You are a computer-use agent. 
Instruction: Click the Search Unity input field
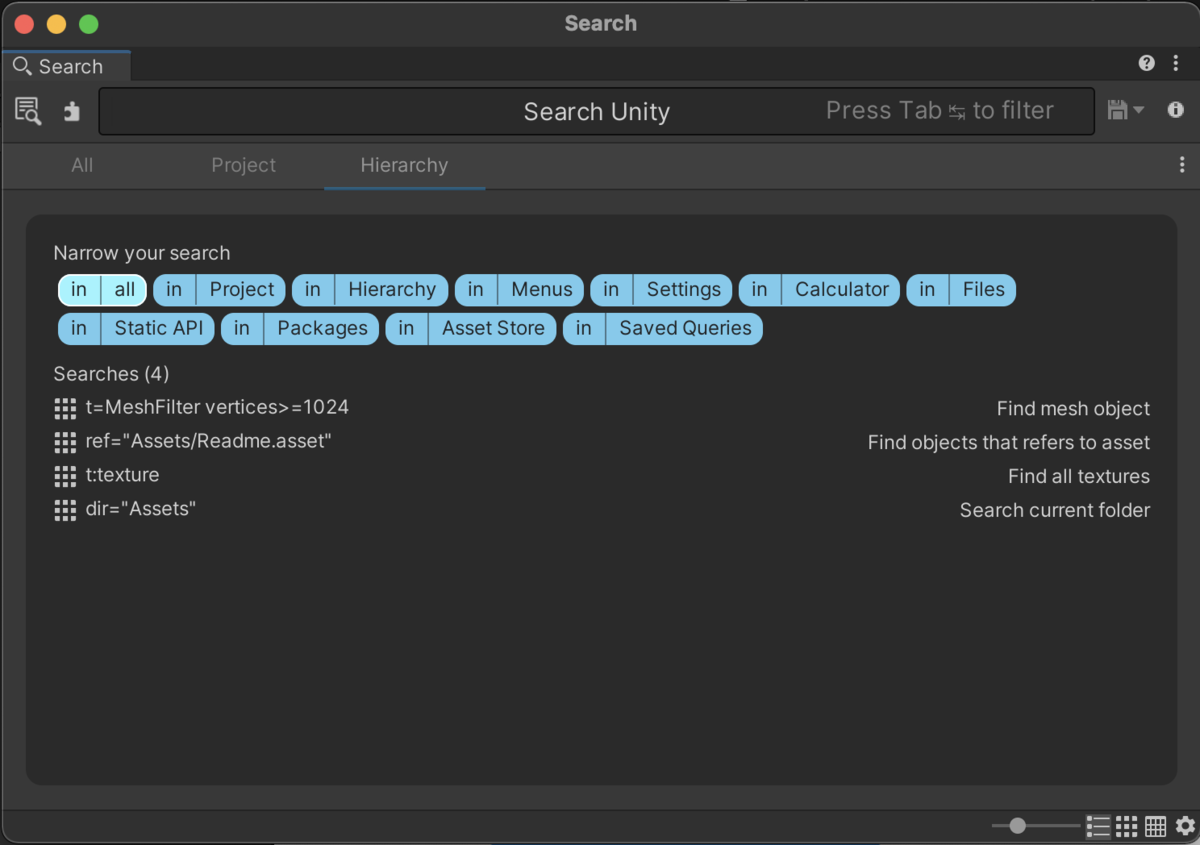(x=596, y=111)
